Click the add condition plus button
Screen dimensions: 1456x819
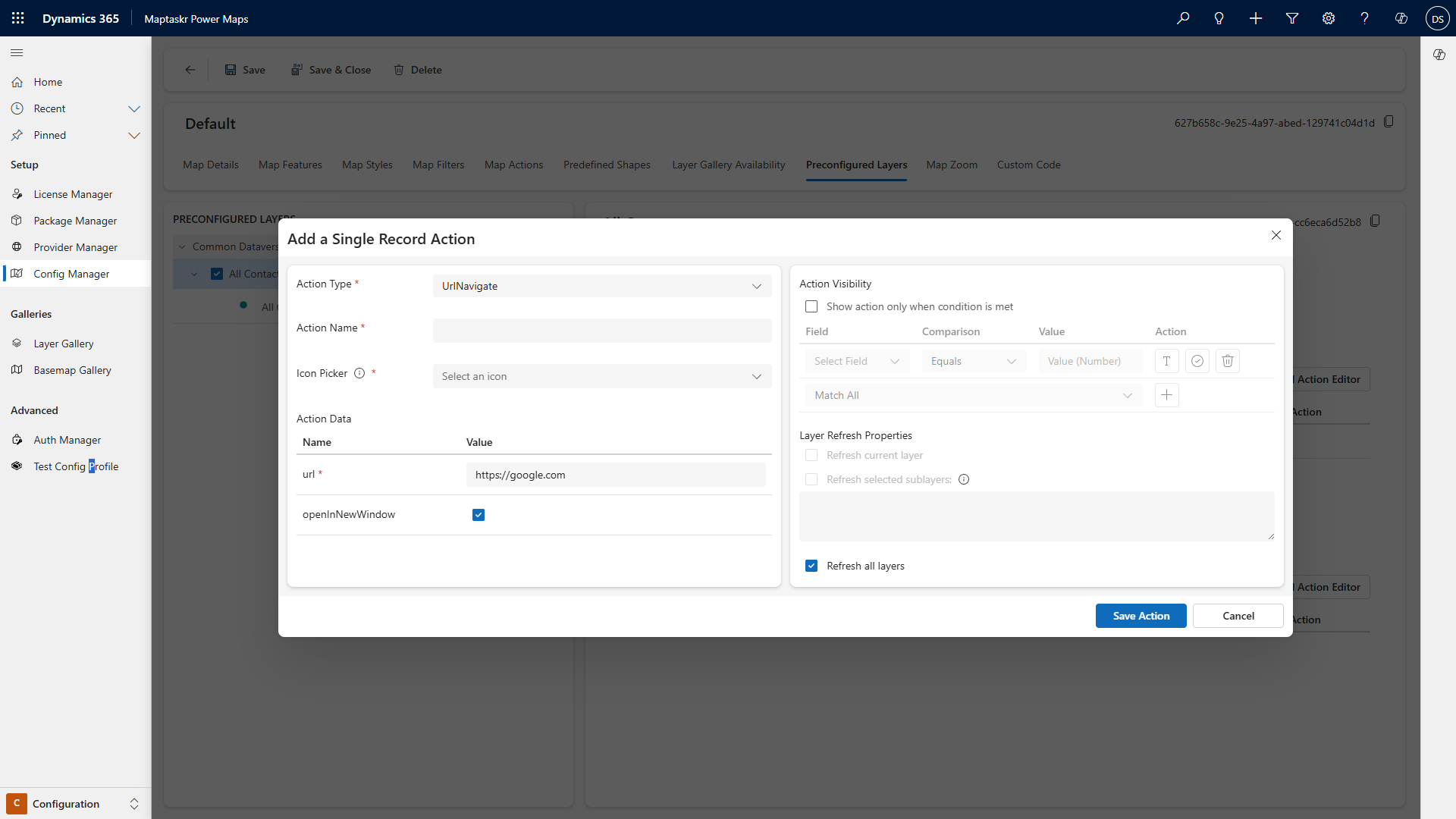tap(1166, 395)
